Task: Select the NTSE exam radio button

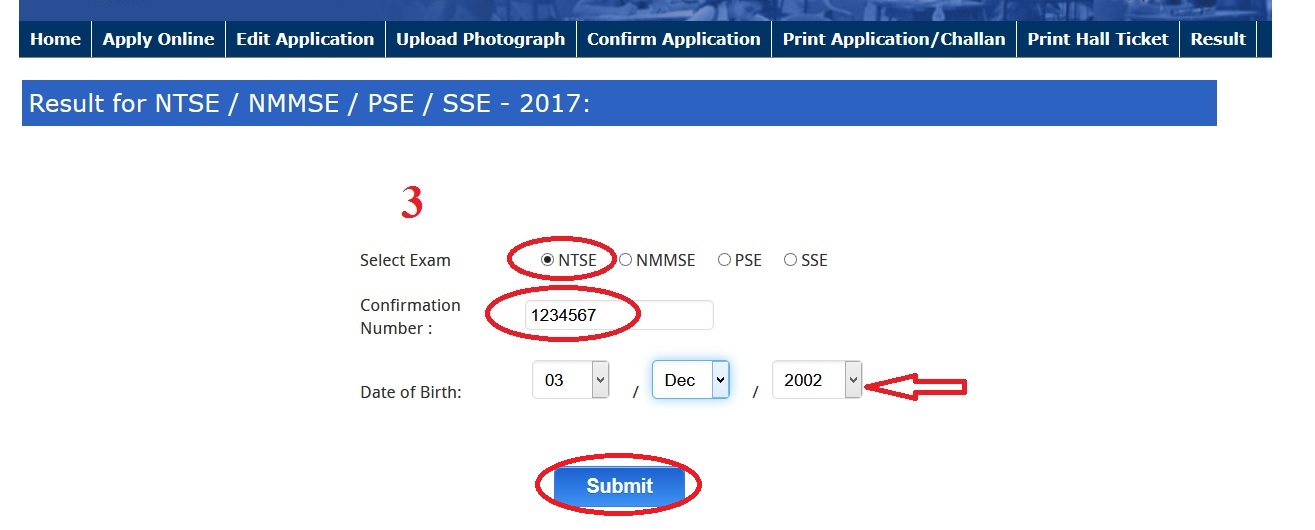Action: (x=547, y=260)
